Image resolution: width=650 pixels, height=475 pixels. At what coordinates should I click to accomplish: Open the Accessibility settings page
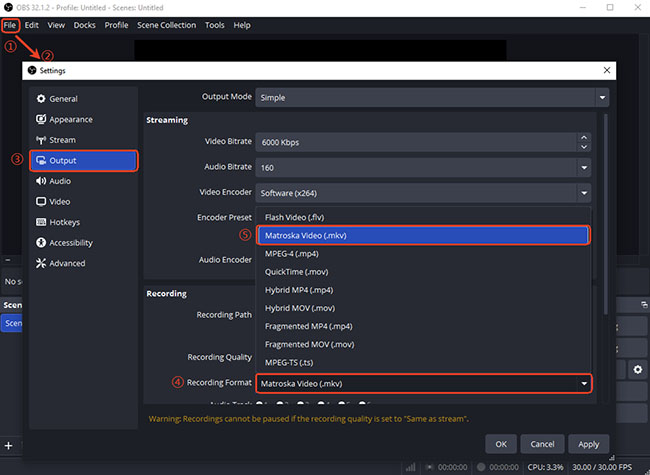point(83,243)
